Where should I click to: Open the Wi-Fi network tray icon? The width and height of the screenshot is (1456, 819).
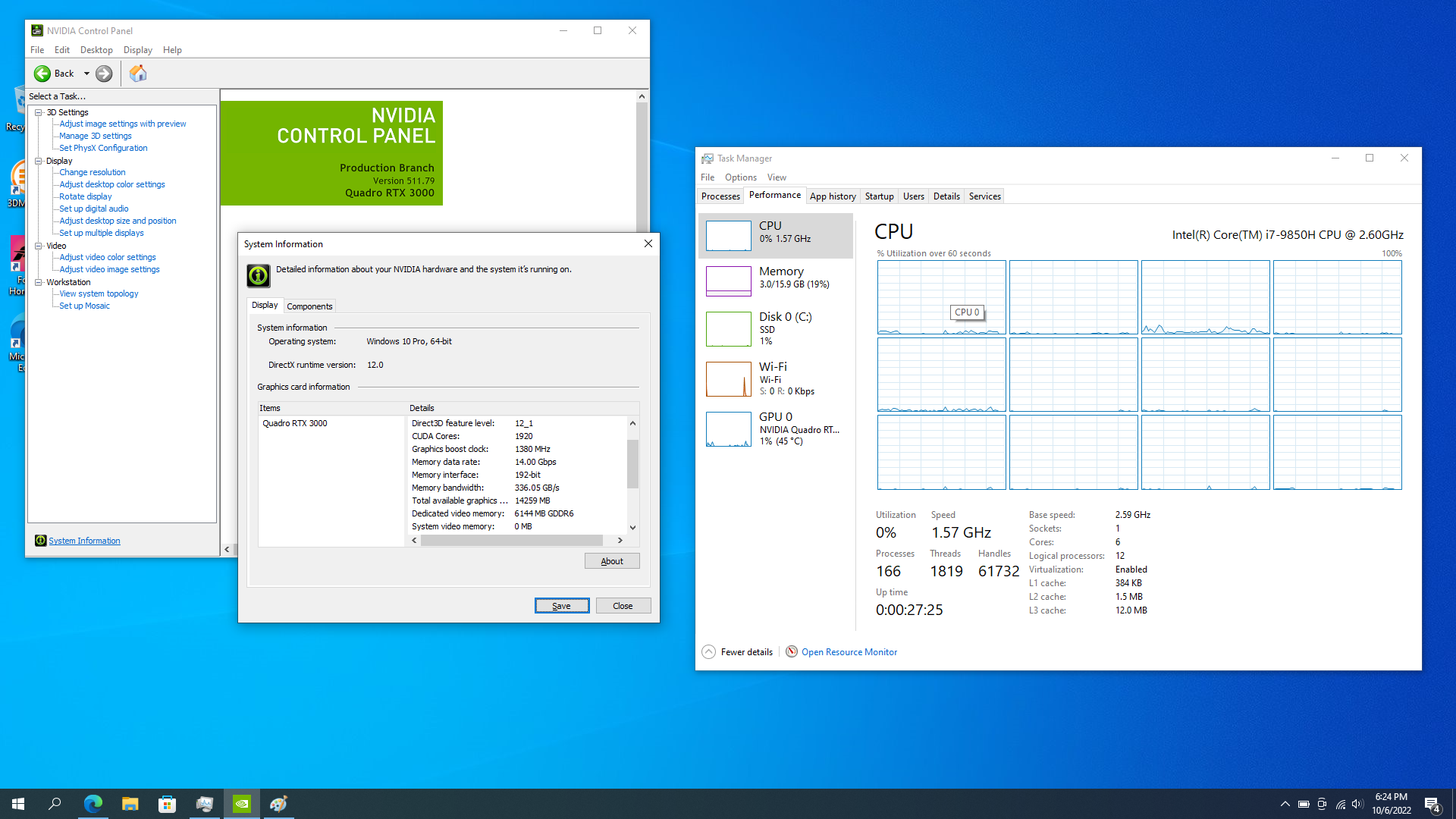(1341, 804)
